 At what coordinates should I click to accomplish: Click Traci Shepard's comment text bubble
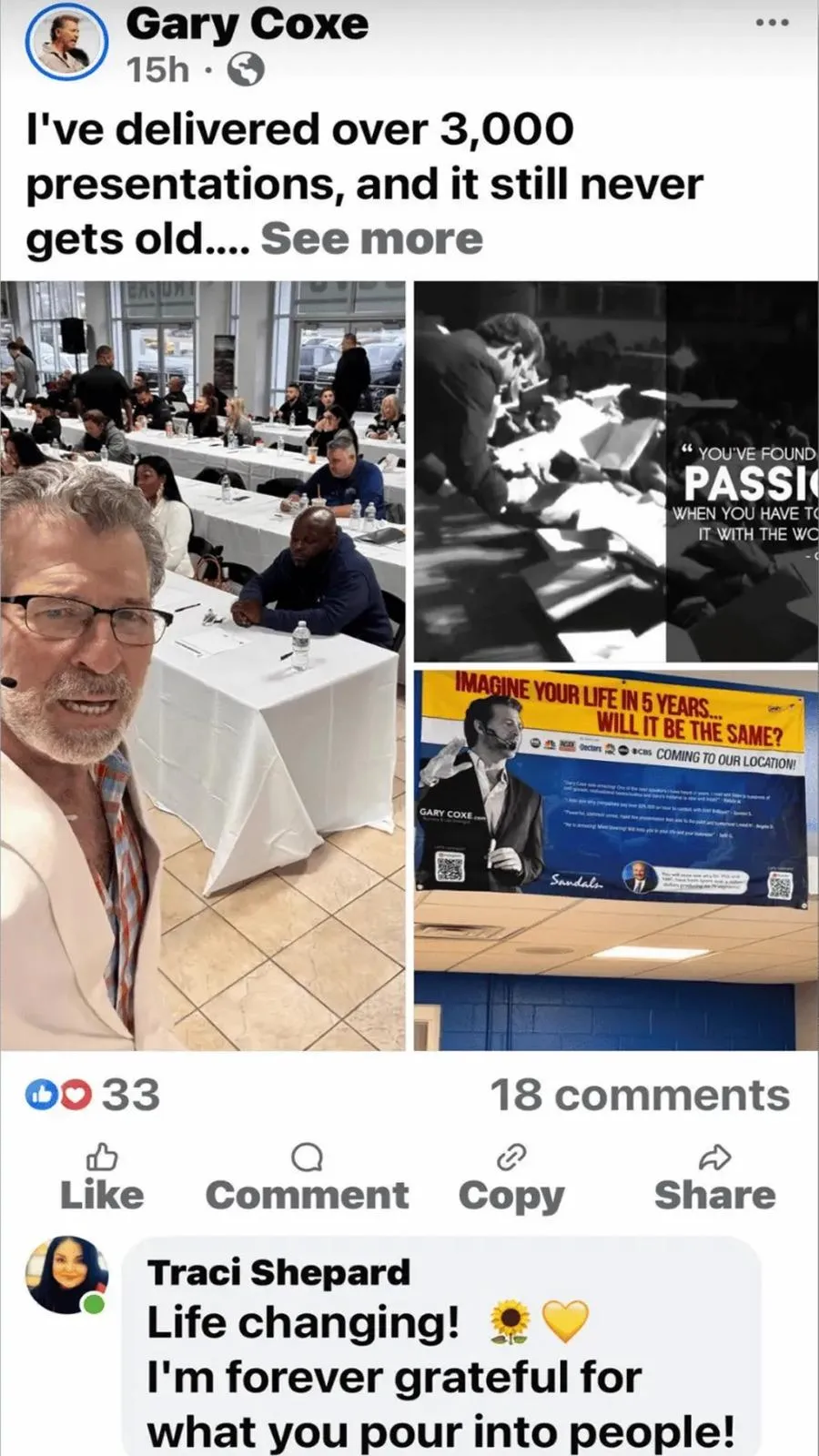[440, 1347]
